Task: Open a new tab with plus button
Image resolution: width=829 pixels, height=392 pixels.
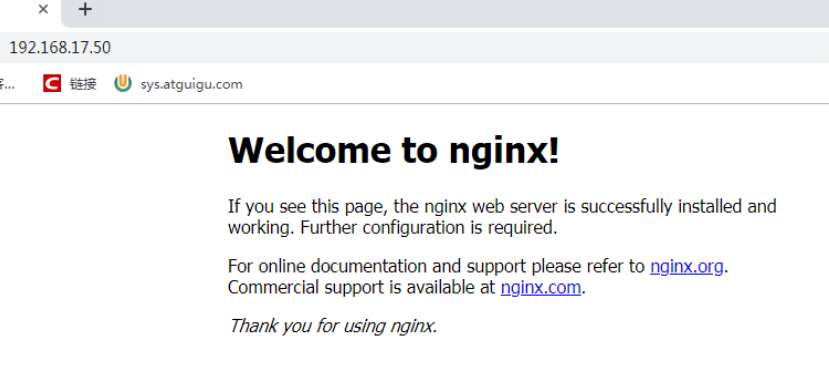Action: click(x=85, y=9)
